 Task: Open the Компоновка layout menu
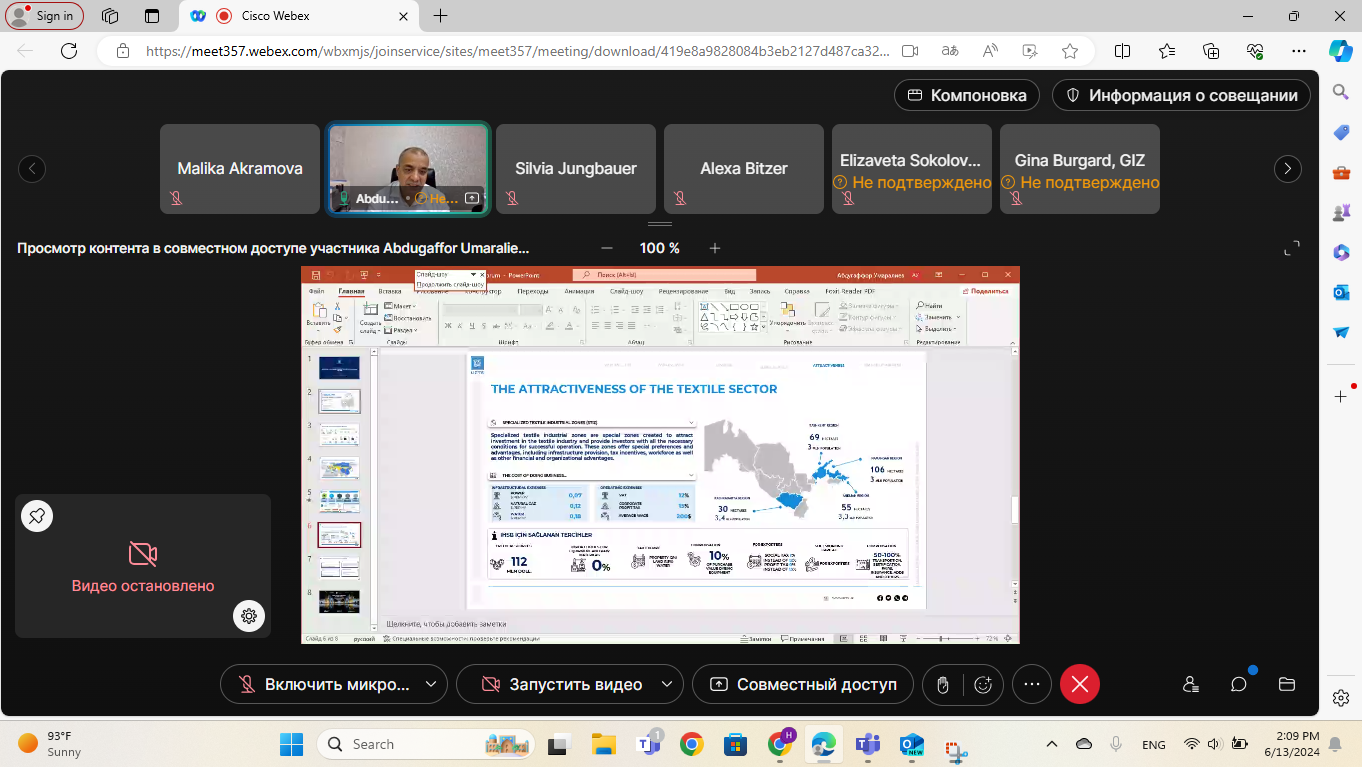[967, 95]
